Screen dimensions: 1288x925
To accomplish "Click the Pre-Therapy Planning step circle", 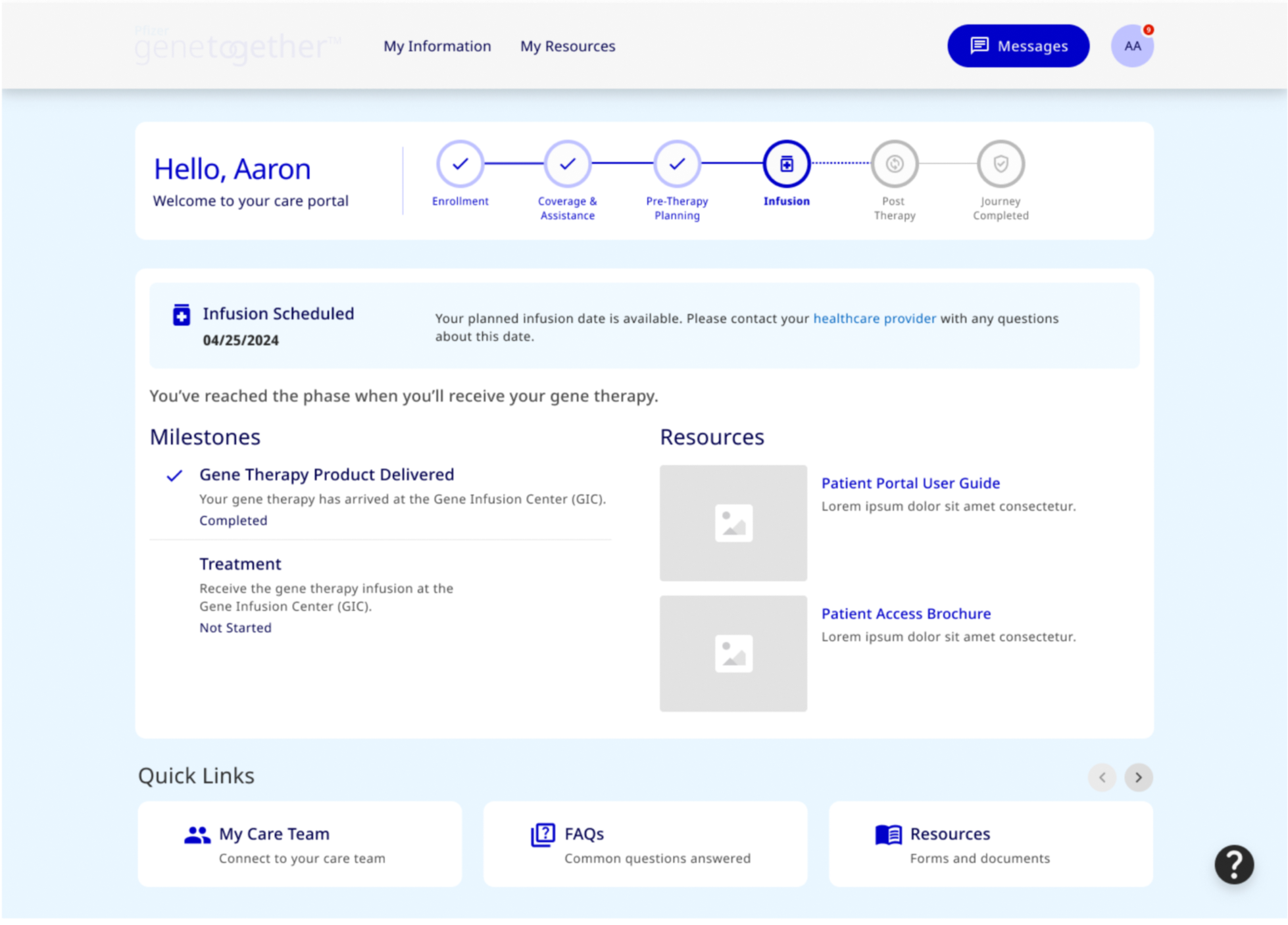I will (677, 164).
